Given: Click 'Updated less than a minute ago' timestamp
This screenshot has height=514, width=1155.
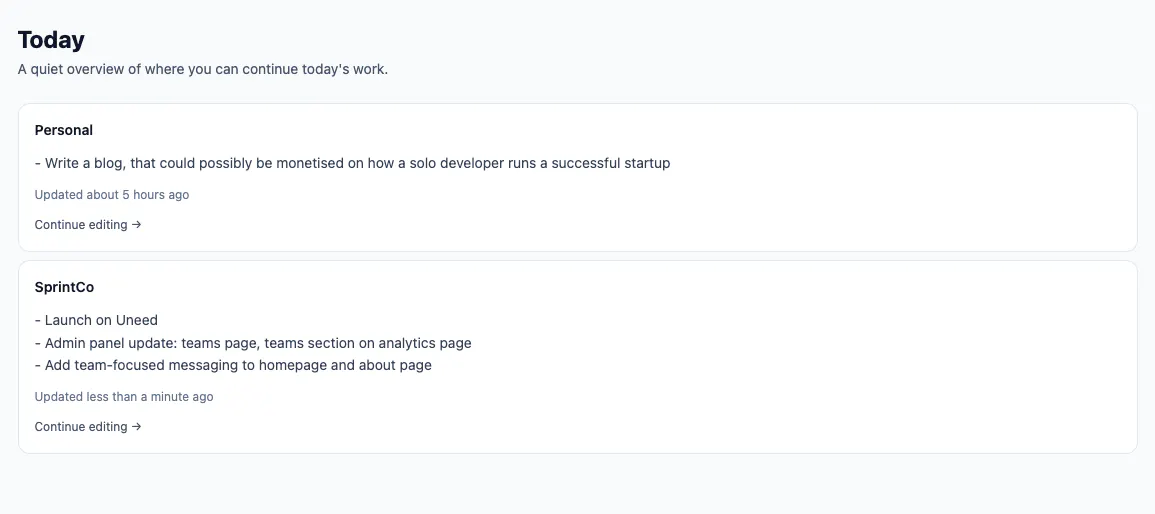Looking at the screenshot, I should point(124,397).
